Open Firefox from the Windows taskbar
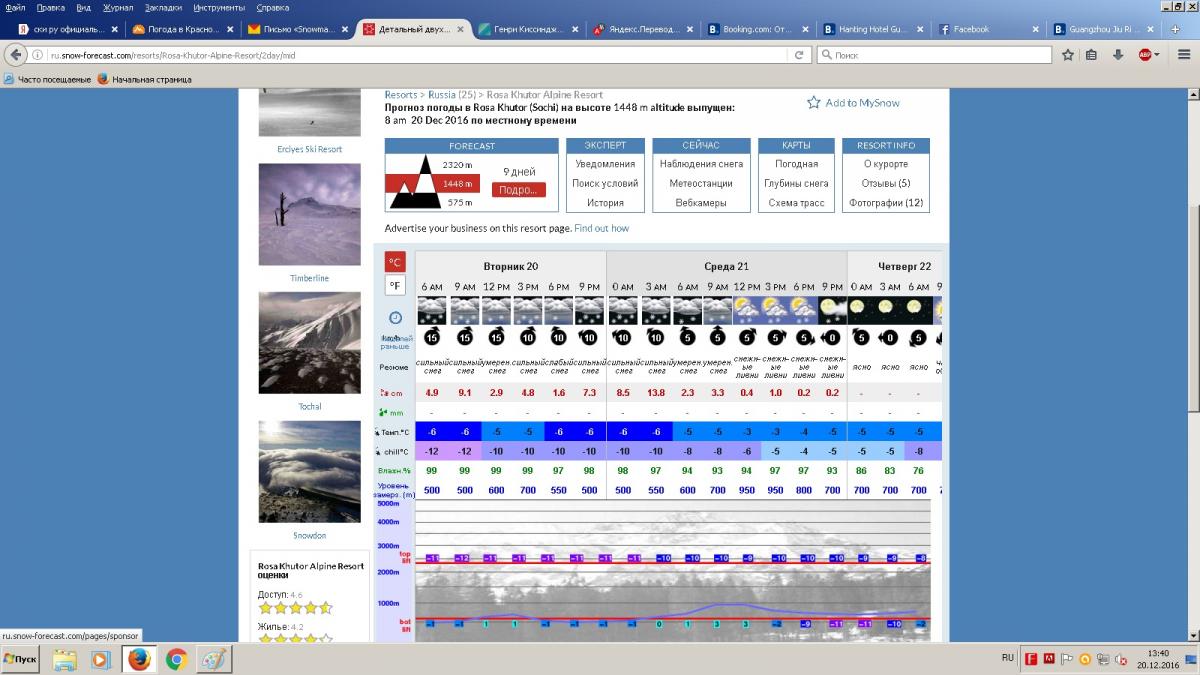Image resolution: width=1200 pixels, height=675 pixels. (138, 659)
